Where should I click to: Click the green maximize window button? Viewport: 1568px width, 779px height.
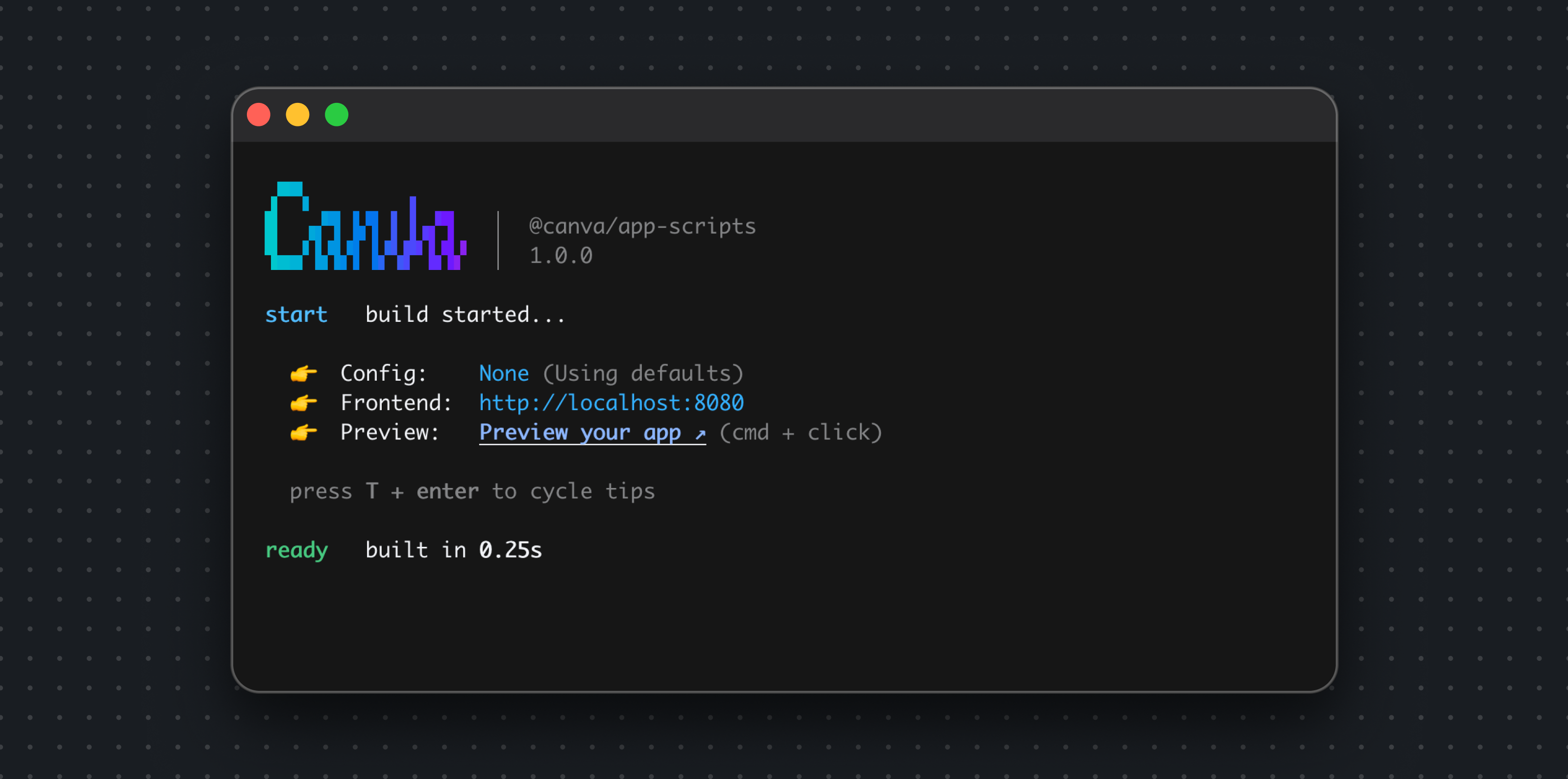point(337,115)
